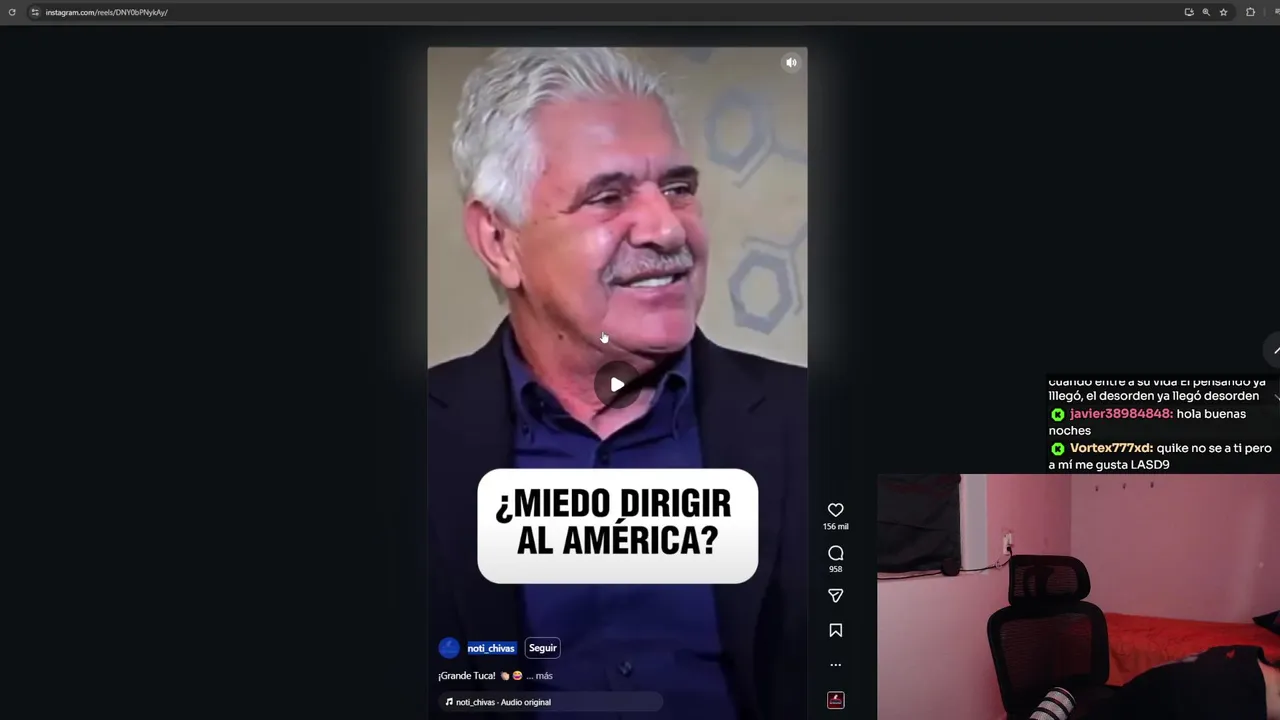Open the noti_chivas username link

pos(491,648)
